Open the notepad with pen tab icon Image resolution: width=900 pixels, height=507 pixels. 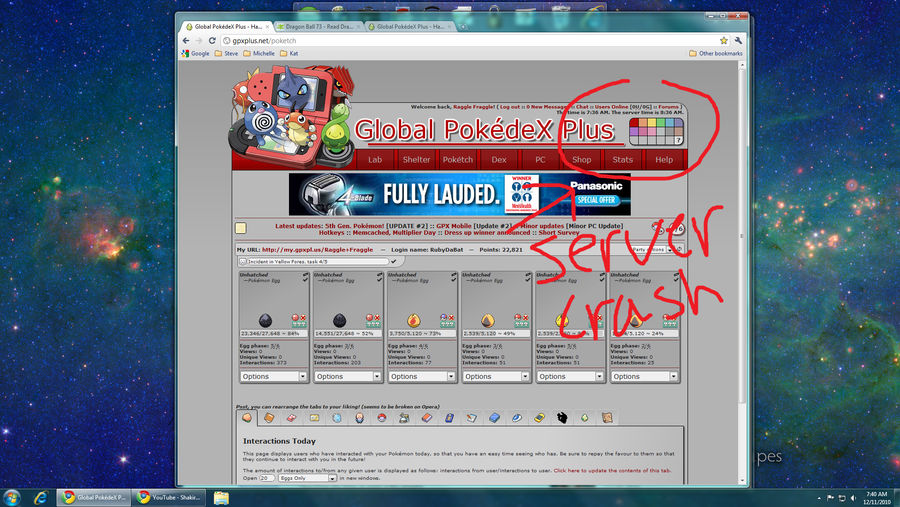[472, 418]
